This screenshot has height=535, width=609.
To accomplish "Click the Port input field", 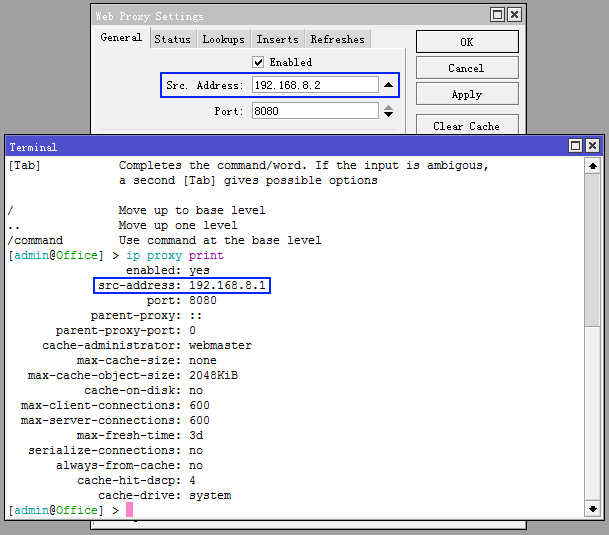I will point(315,111).
